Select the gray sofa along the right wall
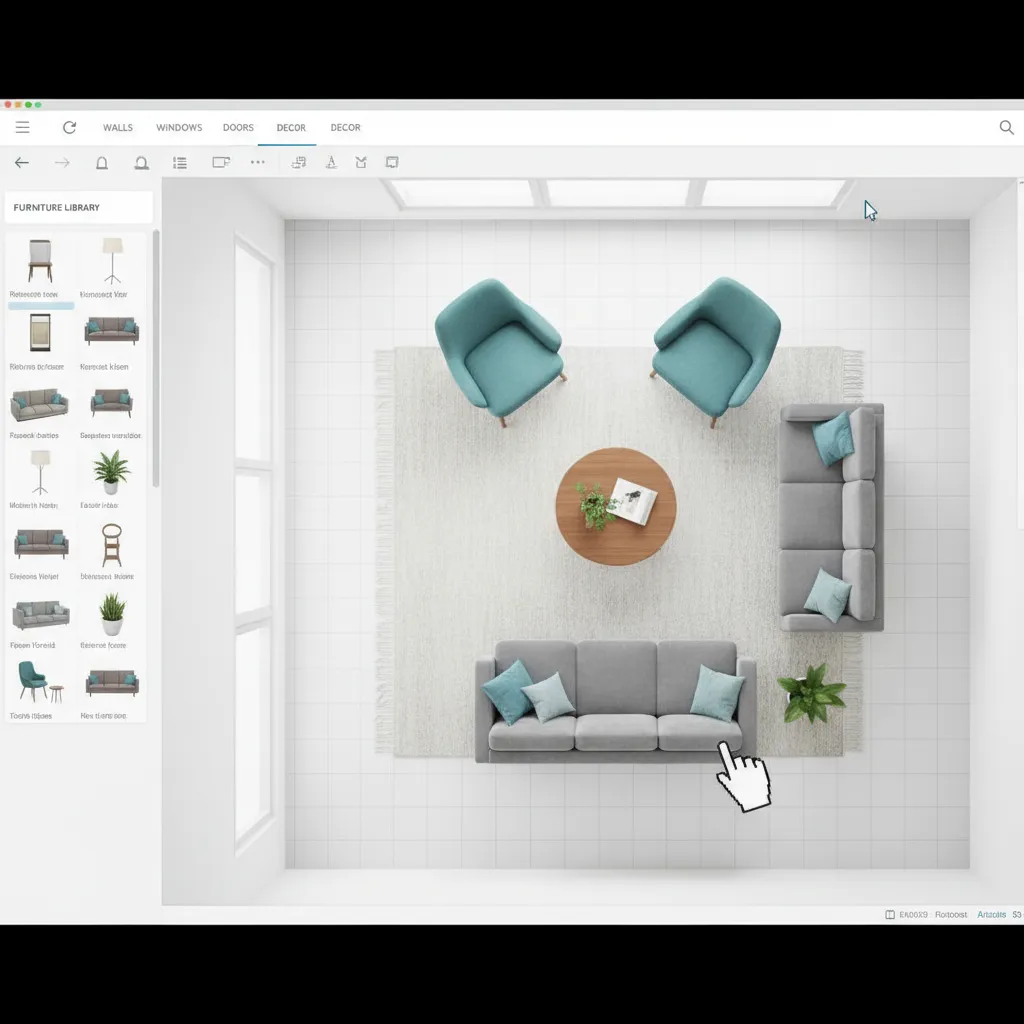The width and height of the screenshot is (1024, 1024). click(831, 517)
